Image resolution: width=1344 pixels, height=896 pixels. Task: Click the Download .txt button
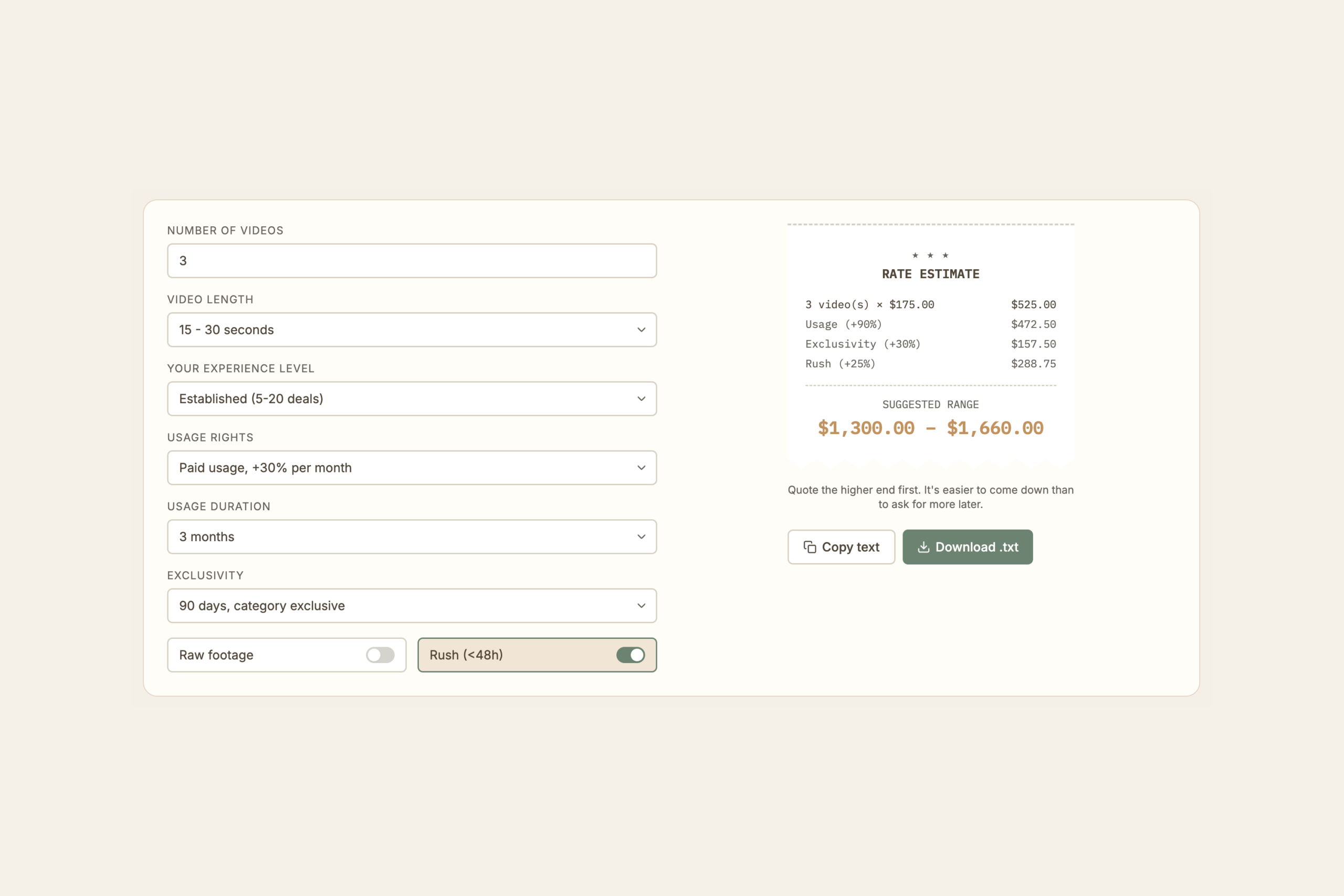[x=968, y=547]
